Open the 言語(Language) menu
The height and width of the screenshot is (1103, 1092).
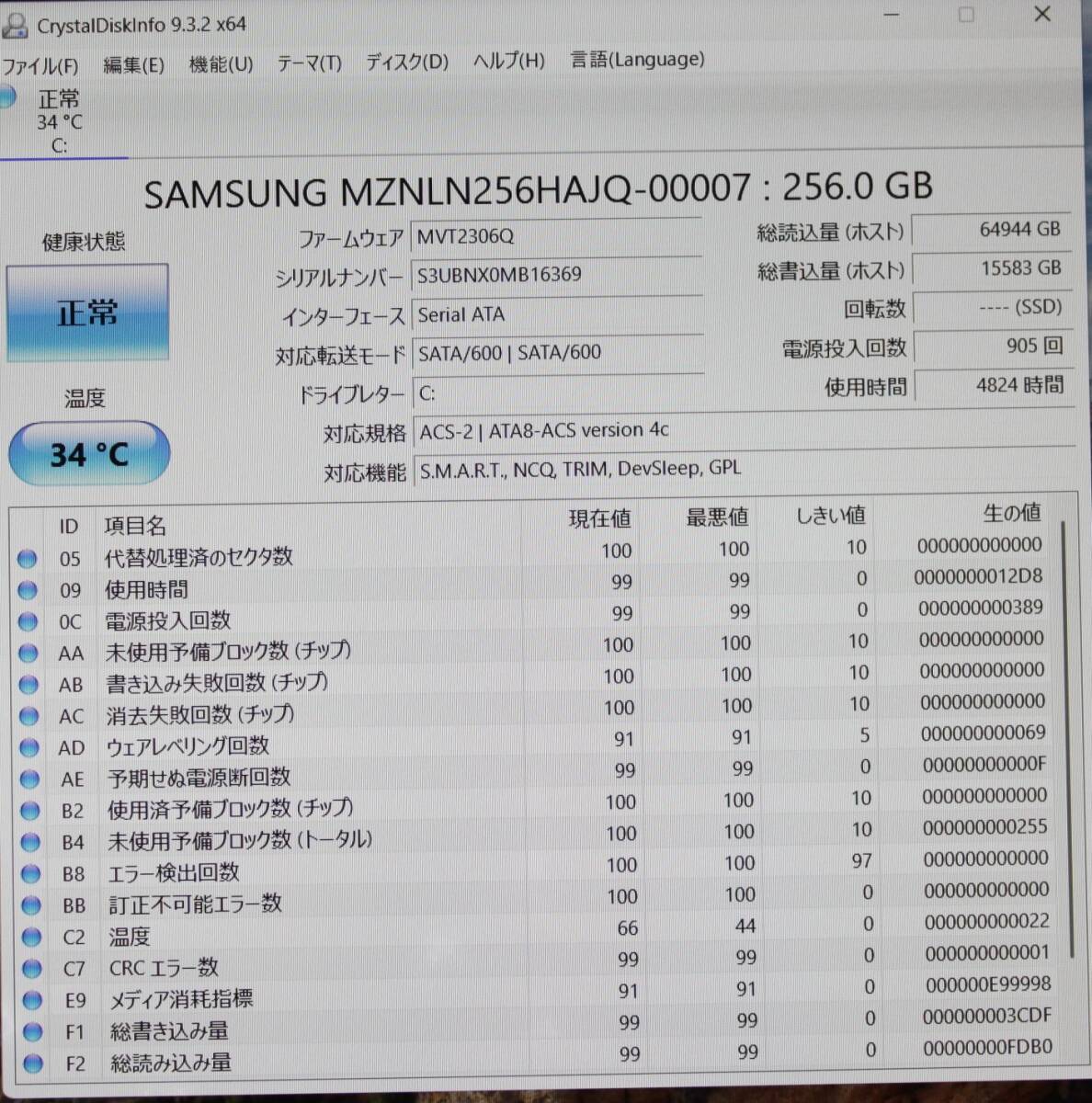[637, 60]
